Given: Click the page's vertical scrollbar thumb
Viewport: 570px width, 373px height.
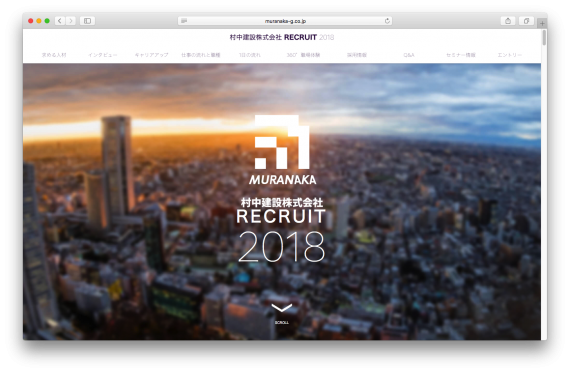Looking at the screenshot, I should tap(544, 38).
